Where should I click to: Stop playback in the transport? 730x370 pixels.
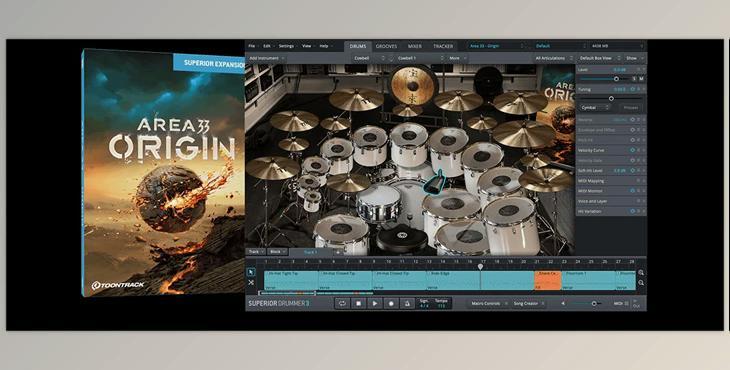click(358, 303)
